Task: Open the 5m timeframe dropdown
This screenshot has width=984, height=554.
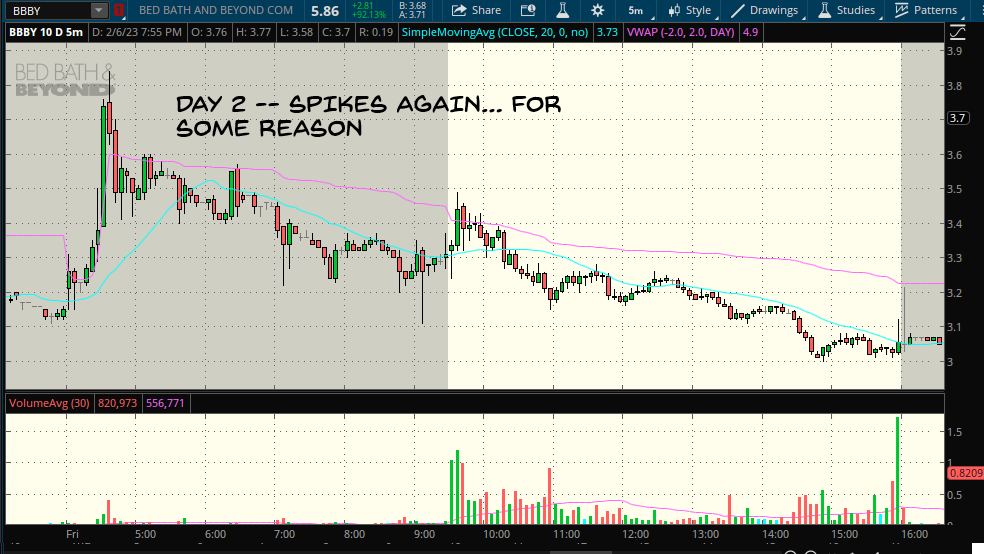Action: 638,11
